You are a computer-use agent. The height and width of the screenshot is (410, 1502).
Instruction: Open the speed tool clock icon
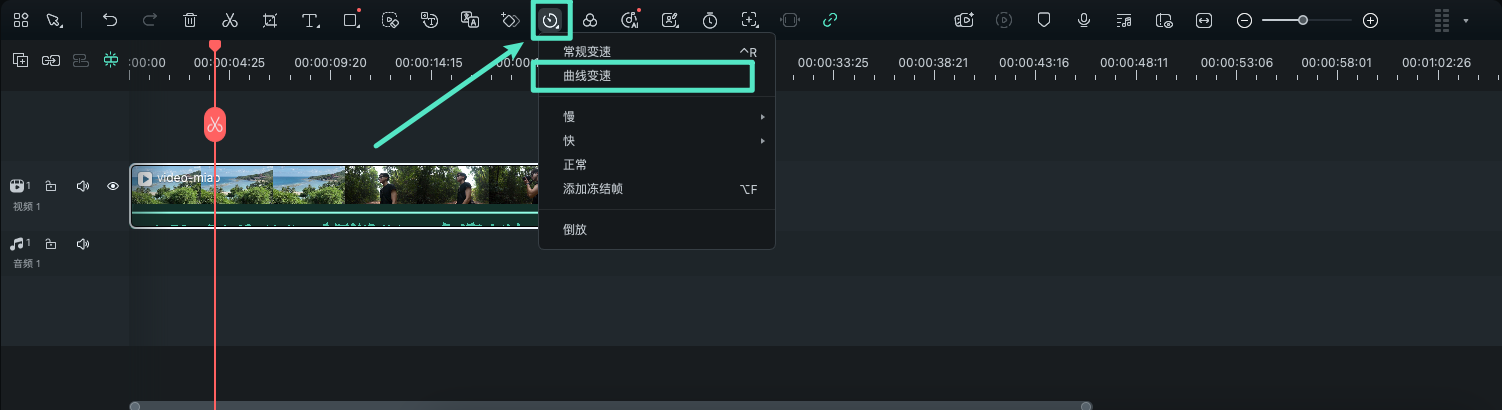pos(550,20)
